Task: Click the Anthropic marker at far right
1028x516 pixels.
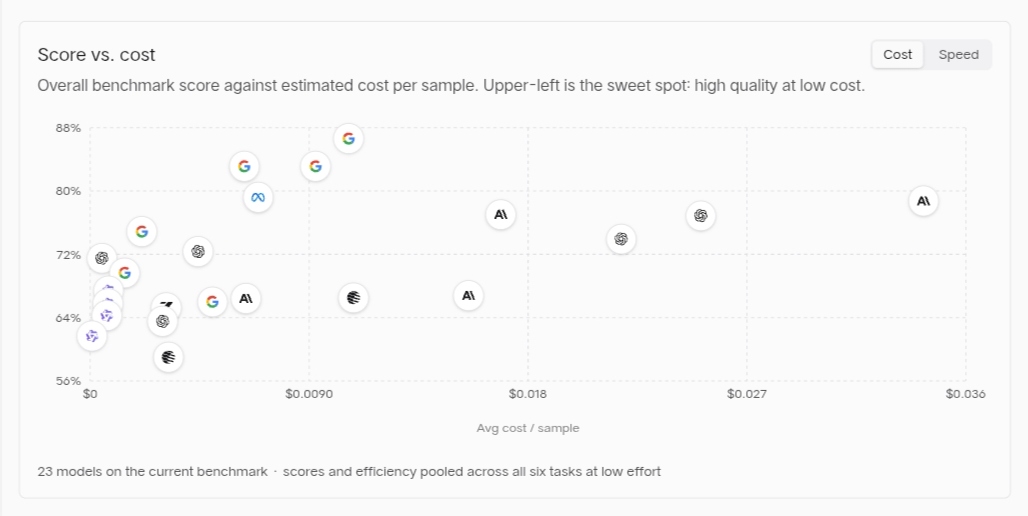Action: (924, 201)
